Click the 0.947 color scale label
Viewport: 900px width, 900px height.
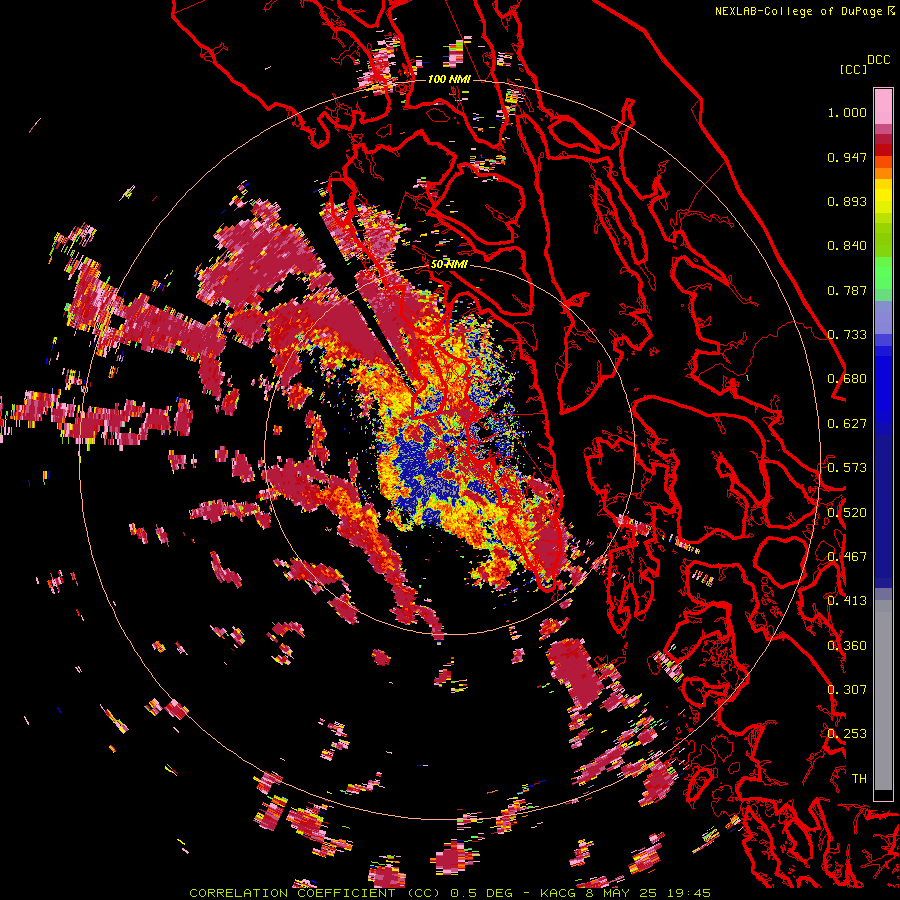point(847,157)
